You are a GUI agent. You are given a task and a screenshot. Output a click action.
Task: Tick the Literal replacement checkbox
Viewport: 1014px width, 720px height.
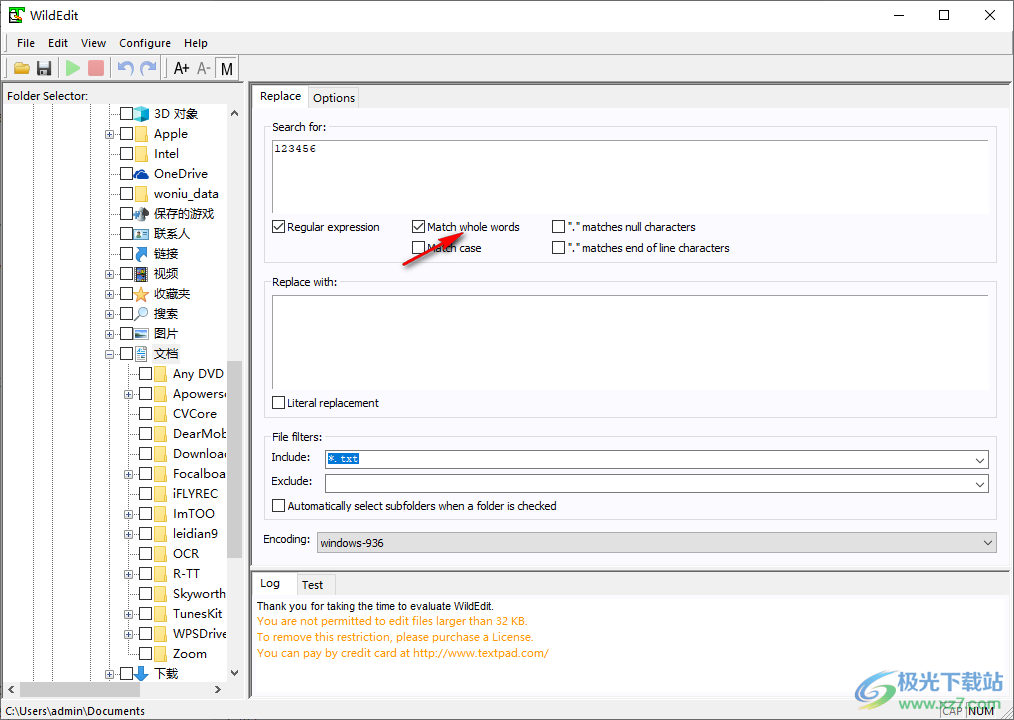279,403
